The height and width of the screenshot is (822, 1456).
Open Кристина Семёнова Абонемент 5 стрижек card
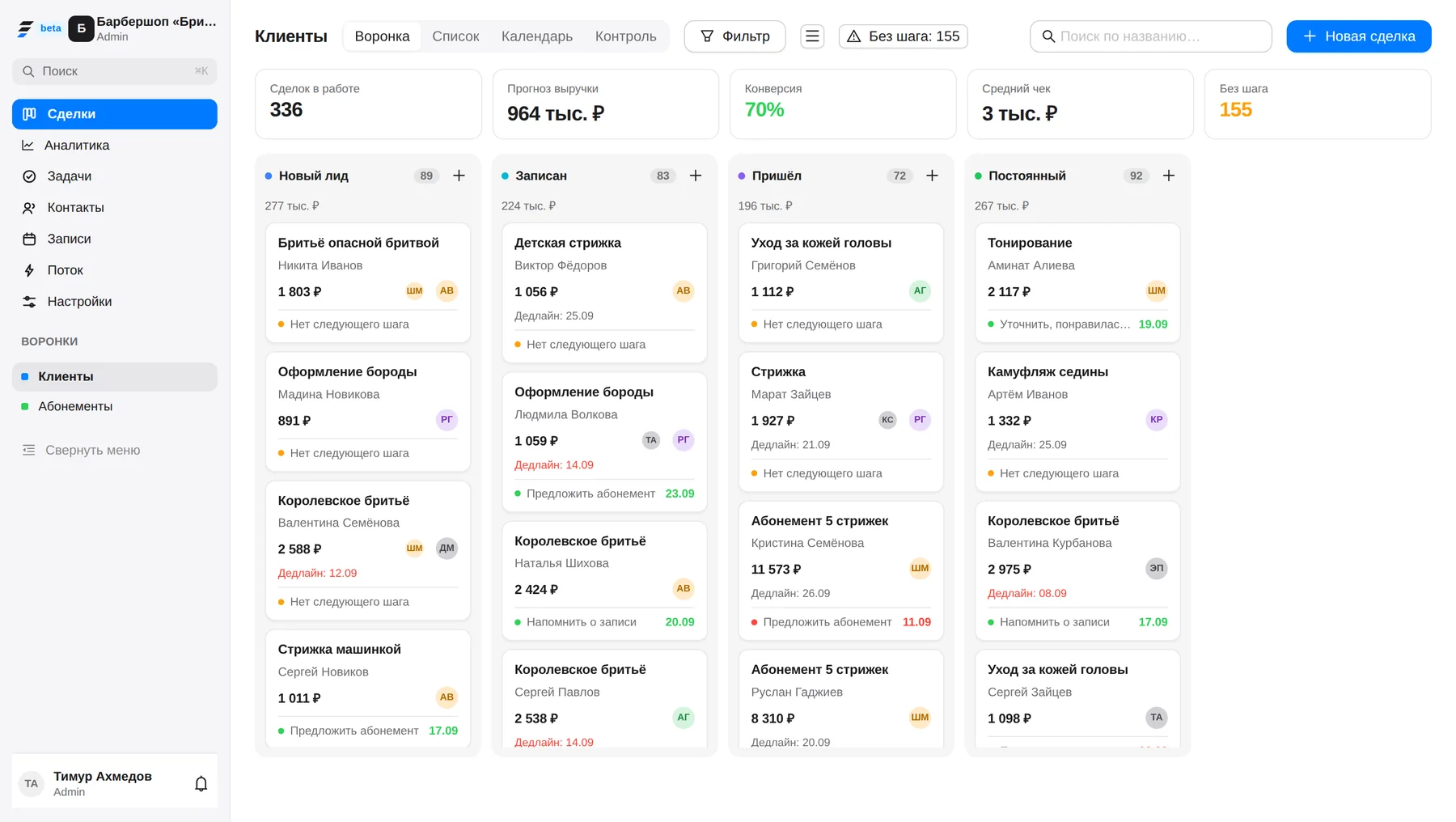point(841,571)
